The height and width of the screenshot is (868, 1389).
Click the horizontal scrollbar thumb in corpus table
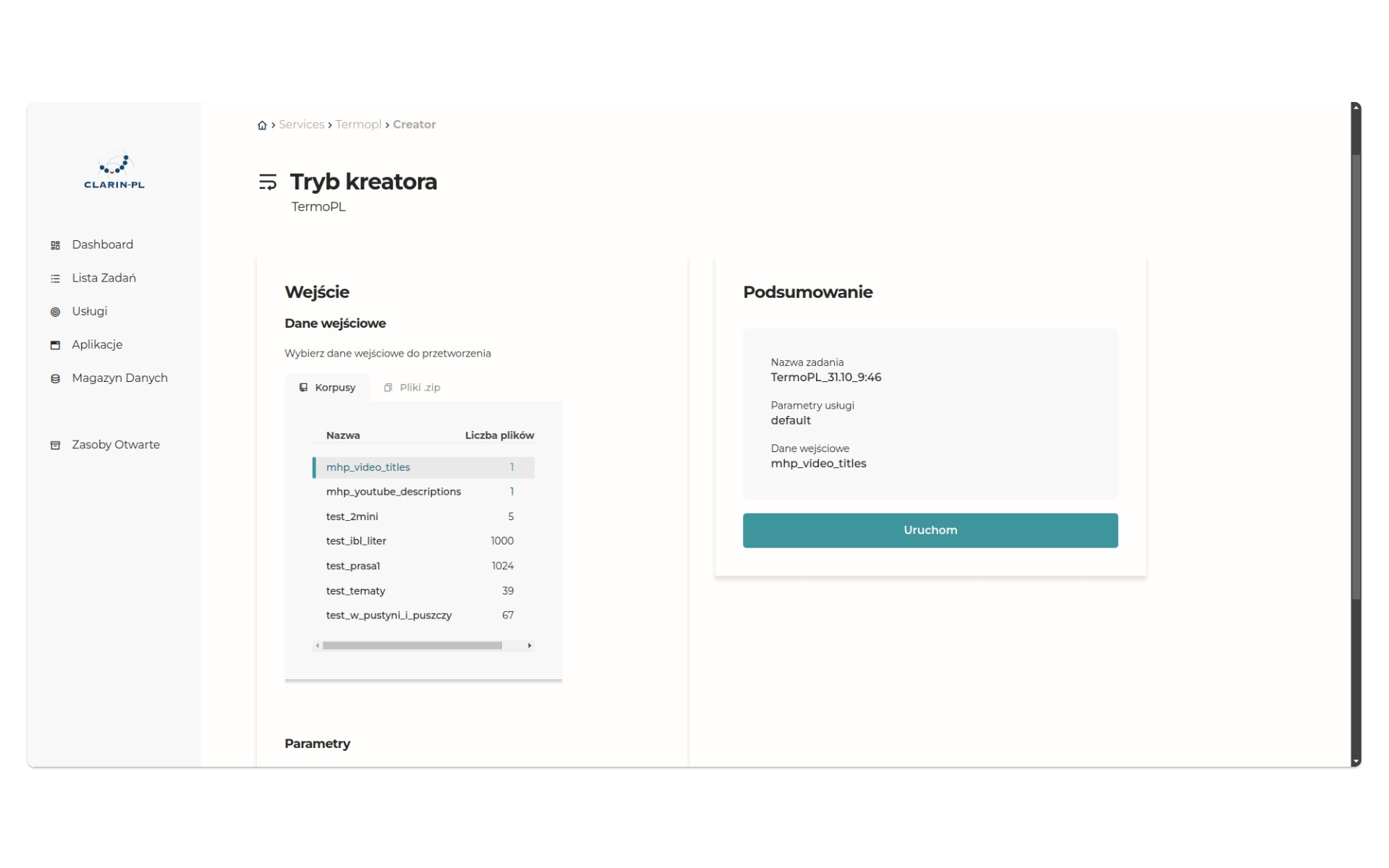click(412, 645)
